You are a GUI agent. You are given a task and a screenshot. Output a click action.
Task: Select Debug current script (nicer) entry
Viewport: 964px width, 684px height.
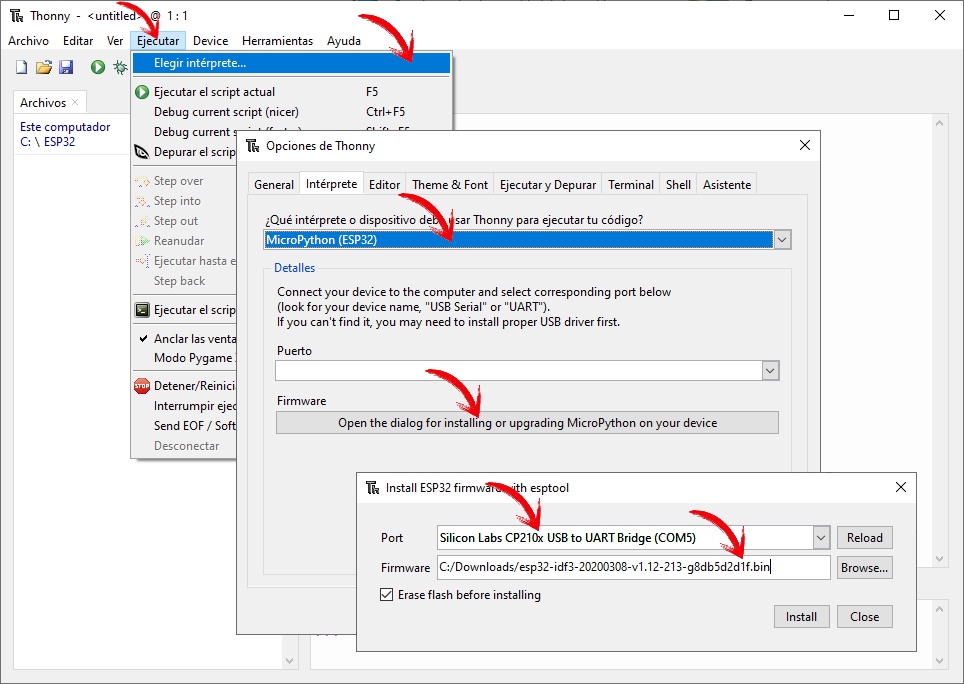(291, 112)
